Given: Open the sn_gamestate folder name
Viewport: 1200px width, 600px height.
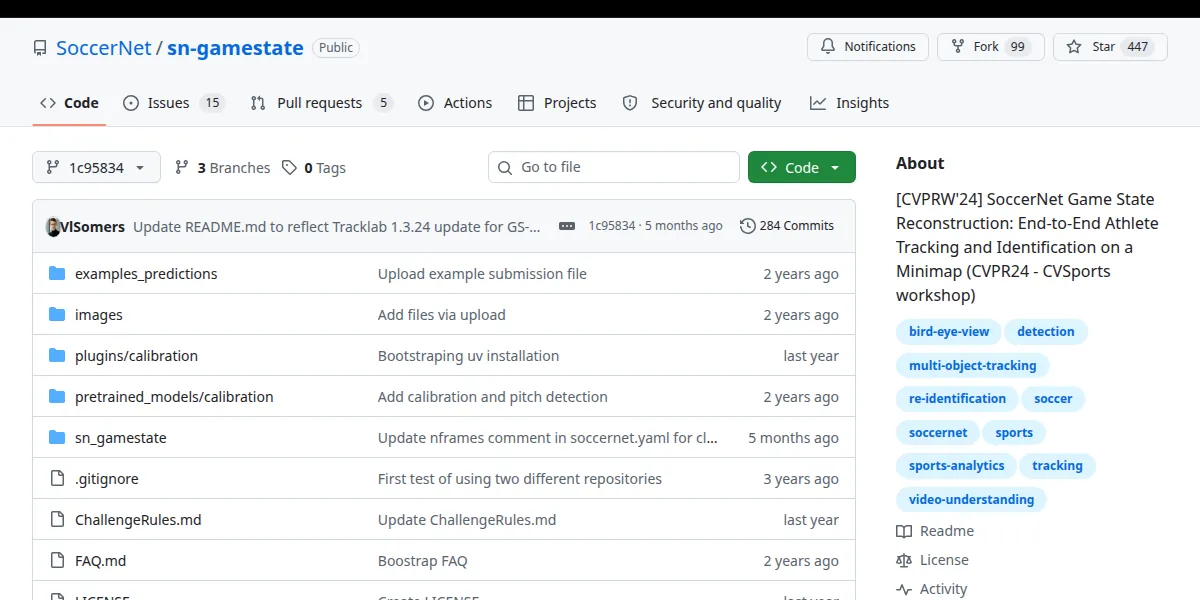Looking at the screenshot, I should click(121, 438).
